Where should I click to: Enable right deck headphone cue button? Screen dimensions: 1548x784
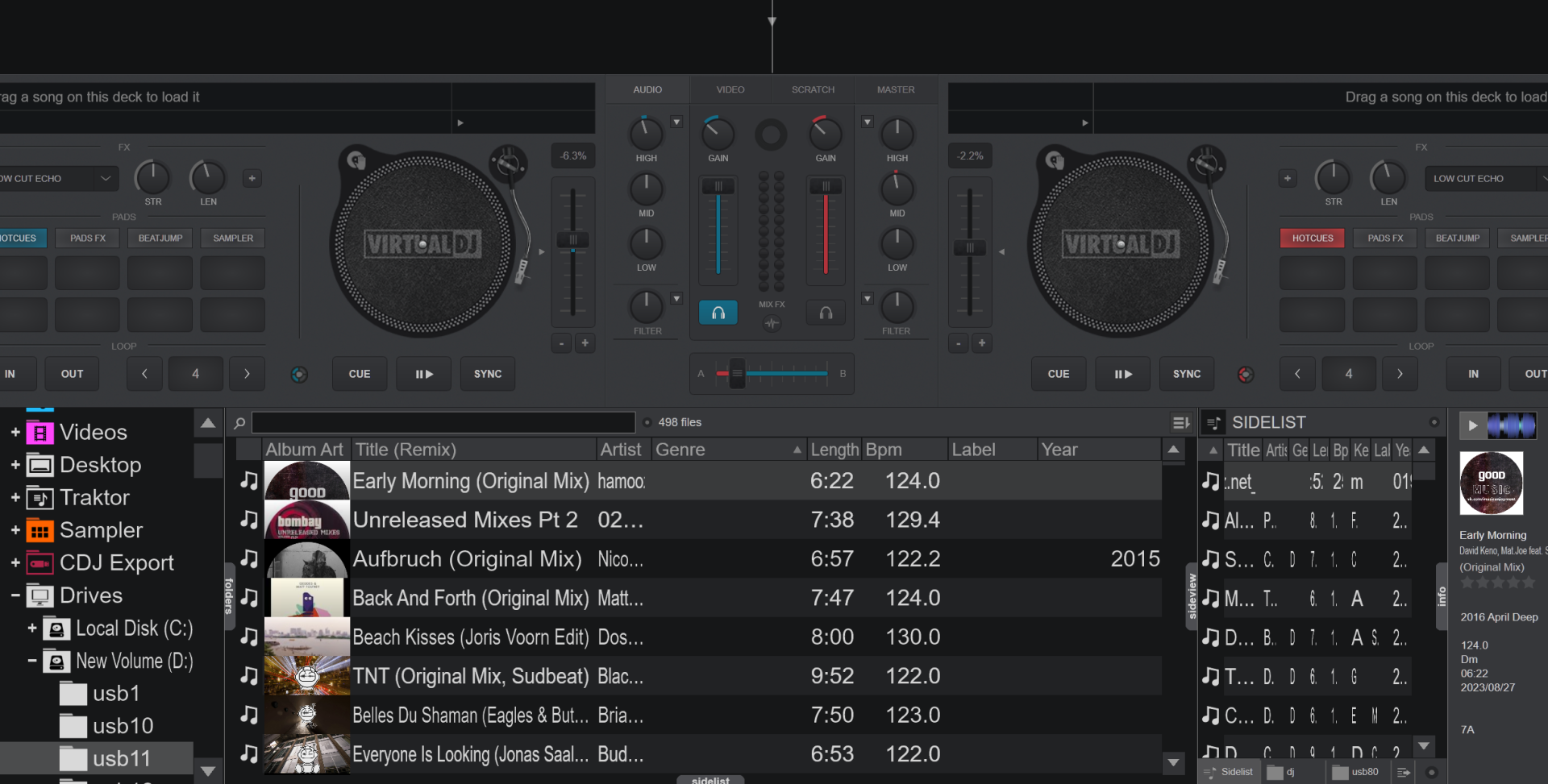[x=826, y=313]
